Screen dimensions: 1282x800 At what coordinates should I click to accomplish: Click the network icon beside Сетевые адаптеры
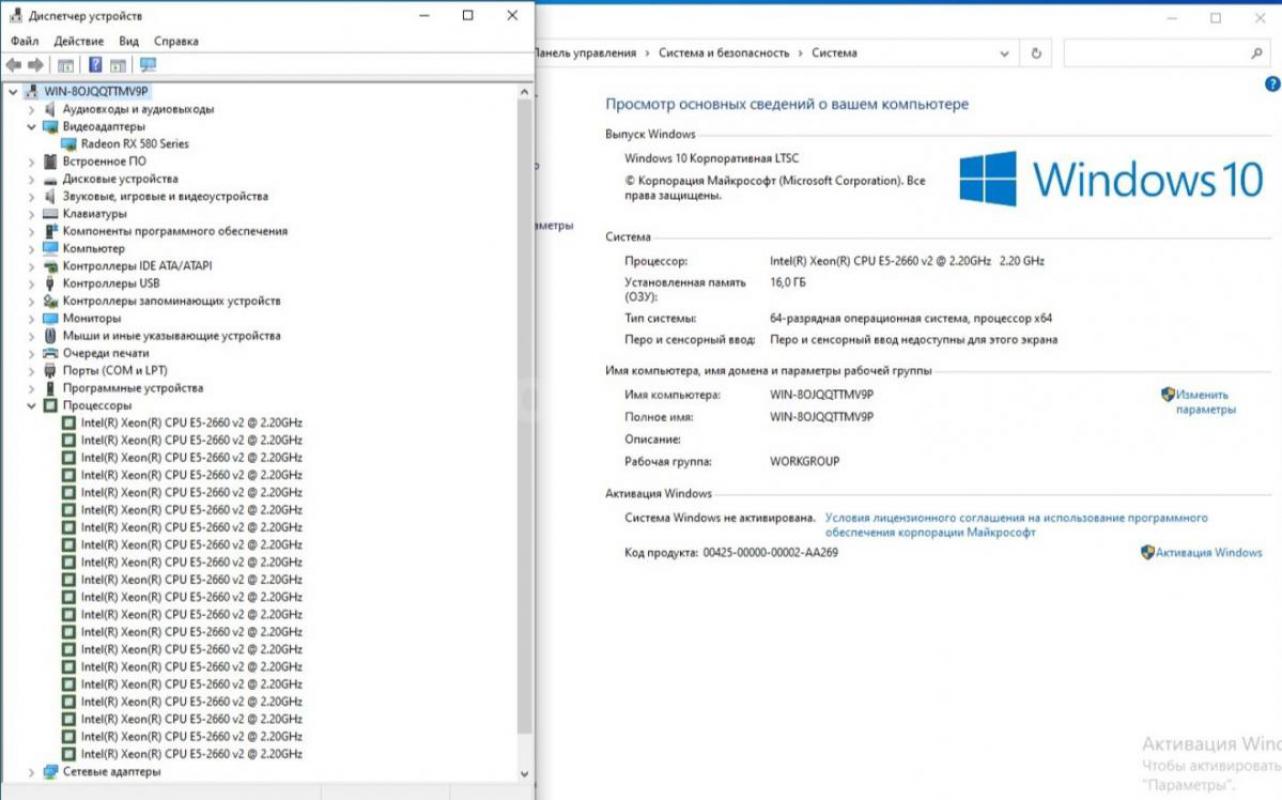[x=51, y=772]
